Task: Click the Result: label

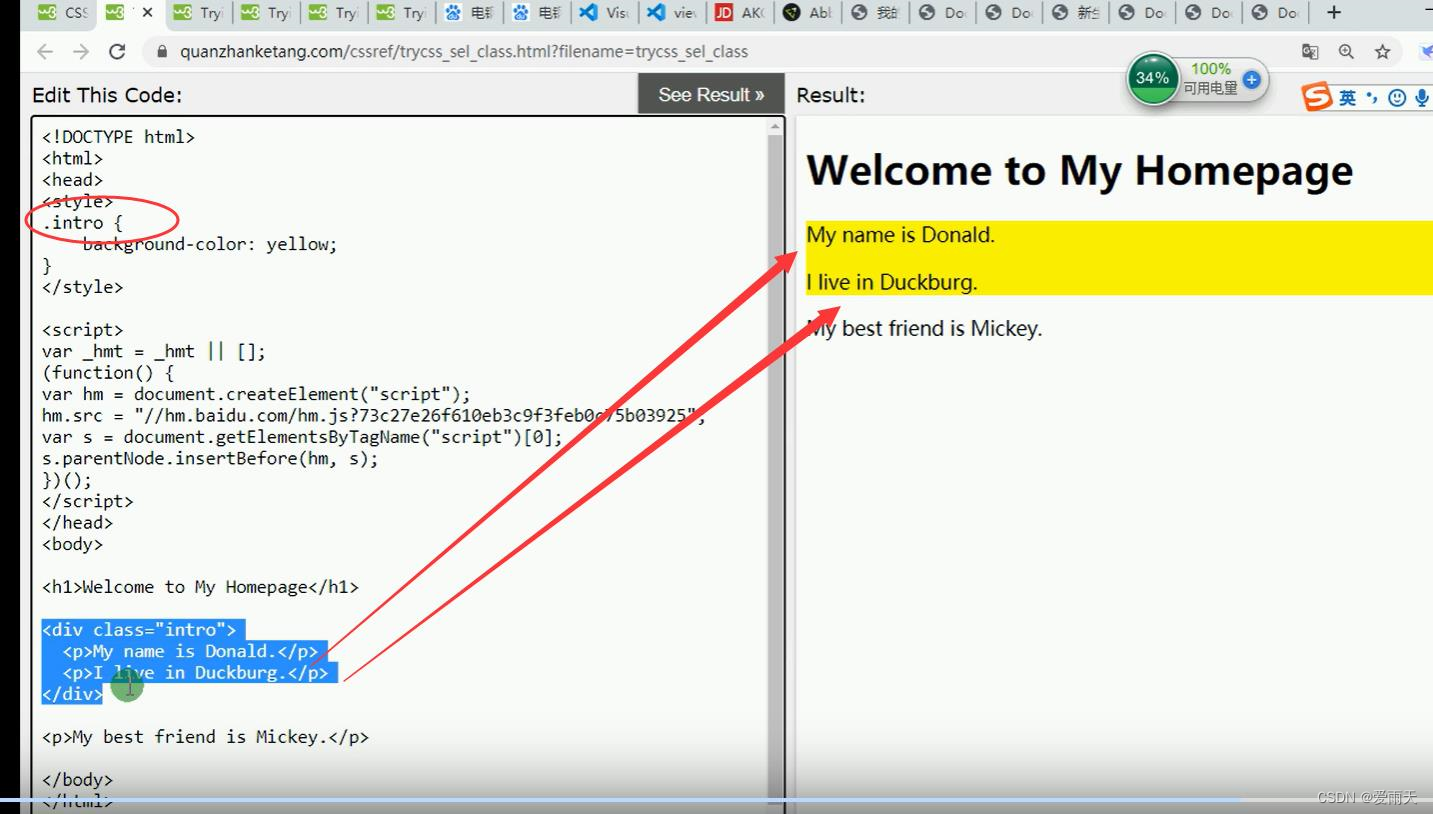Action: (831, 95)
